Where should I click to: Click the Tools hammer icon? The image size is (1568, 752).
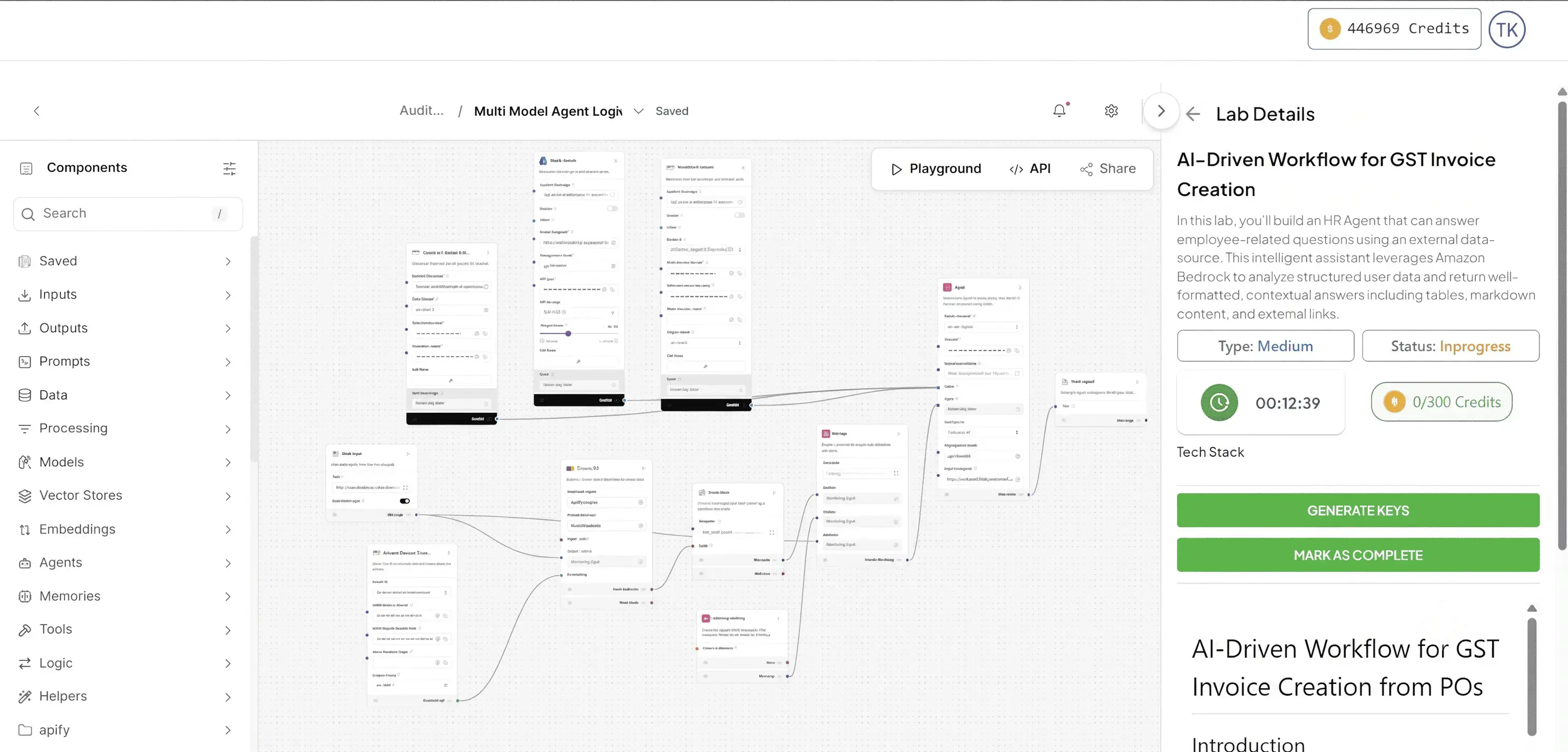coord(24,630)
